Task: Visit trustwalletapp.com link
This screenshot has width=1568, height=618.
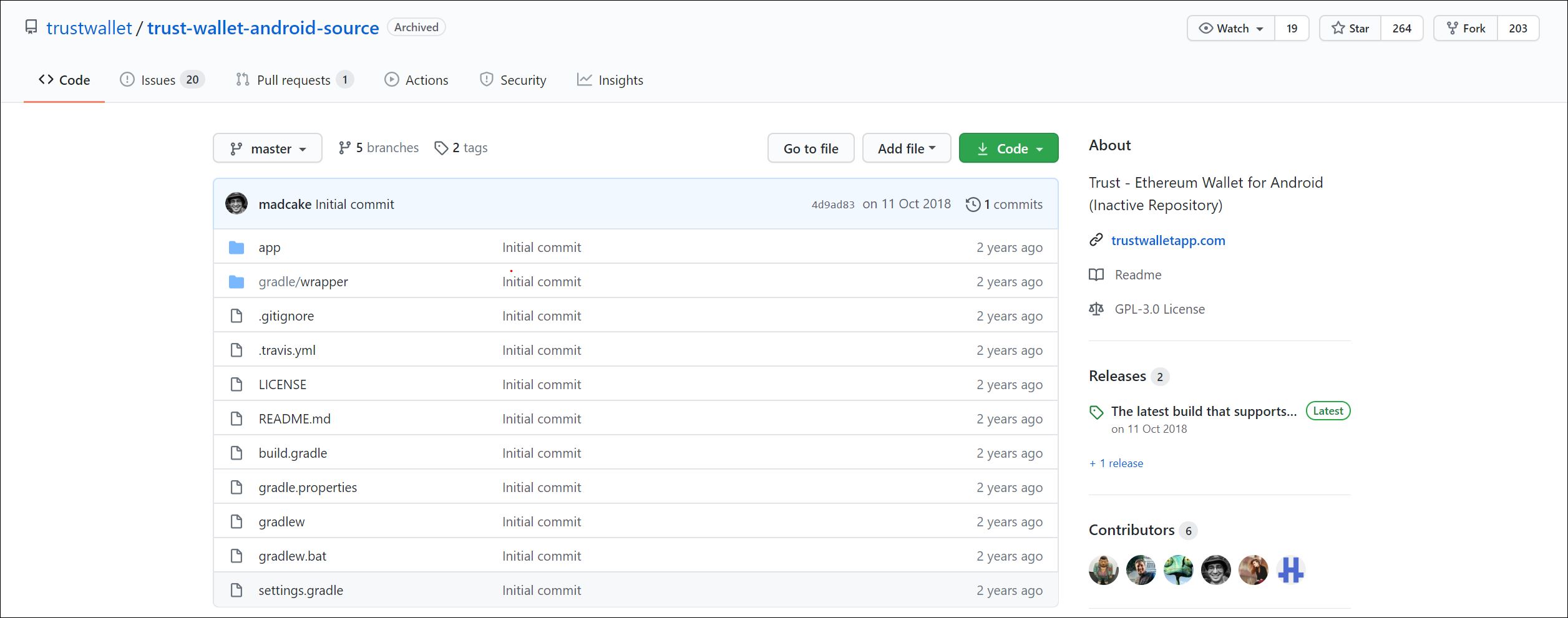Action: (1168, 241)
